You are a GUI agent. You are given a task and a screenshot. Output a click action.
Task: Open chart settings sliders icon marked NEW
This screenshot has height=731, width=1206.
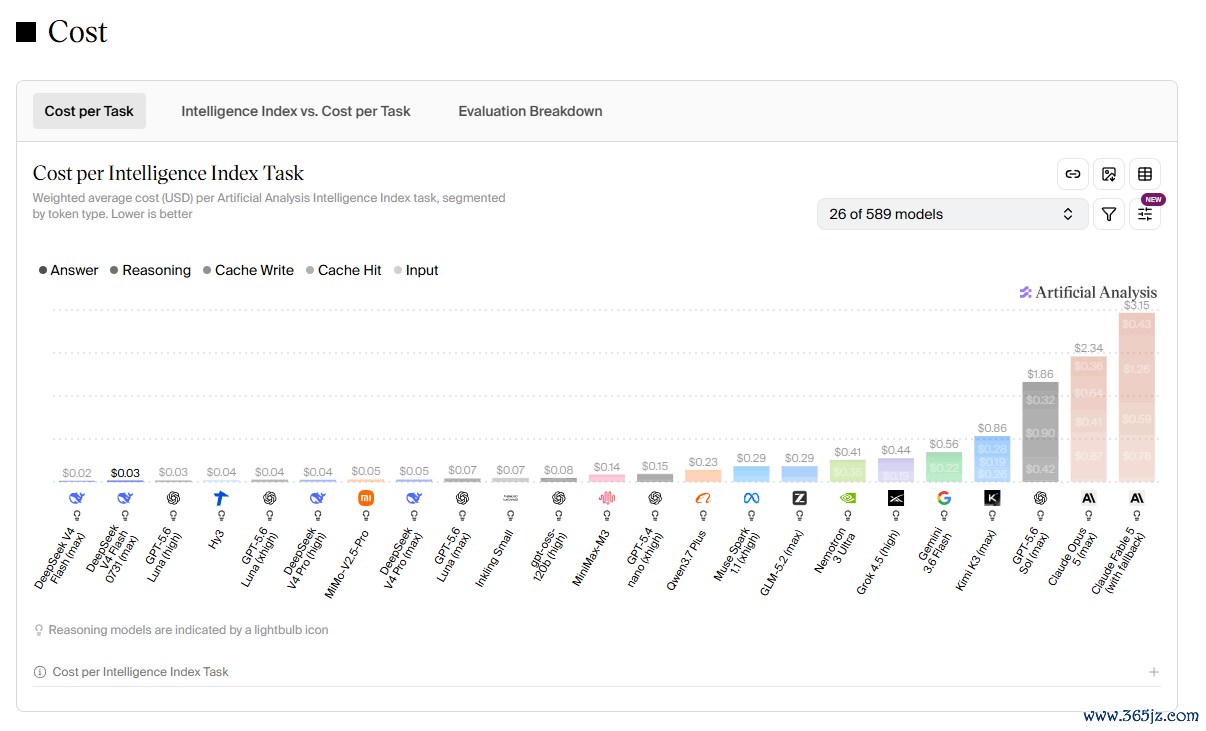(1145, 214)
